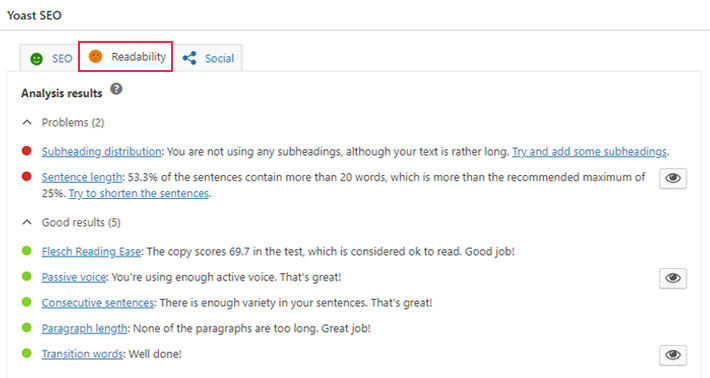Open the Consecutive sentences link
710x378 pixels.
tap(98, 302)
